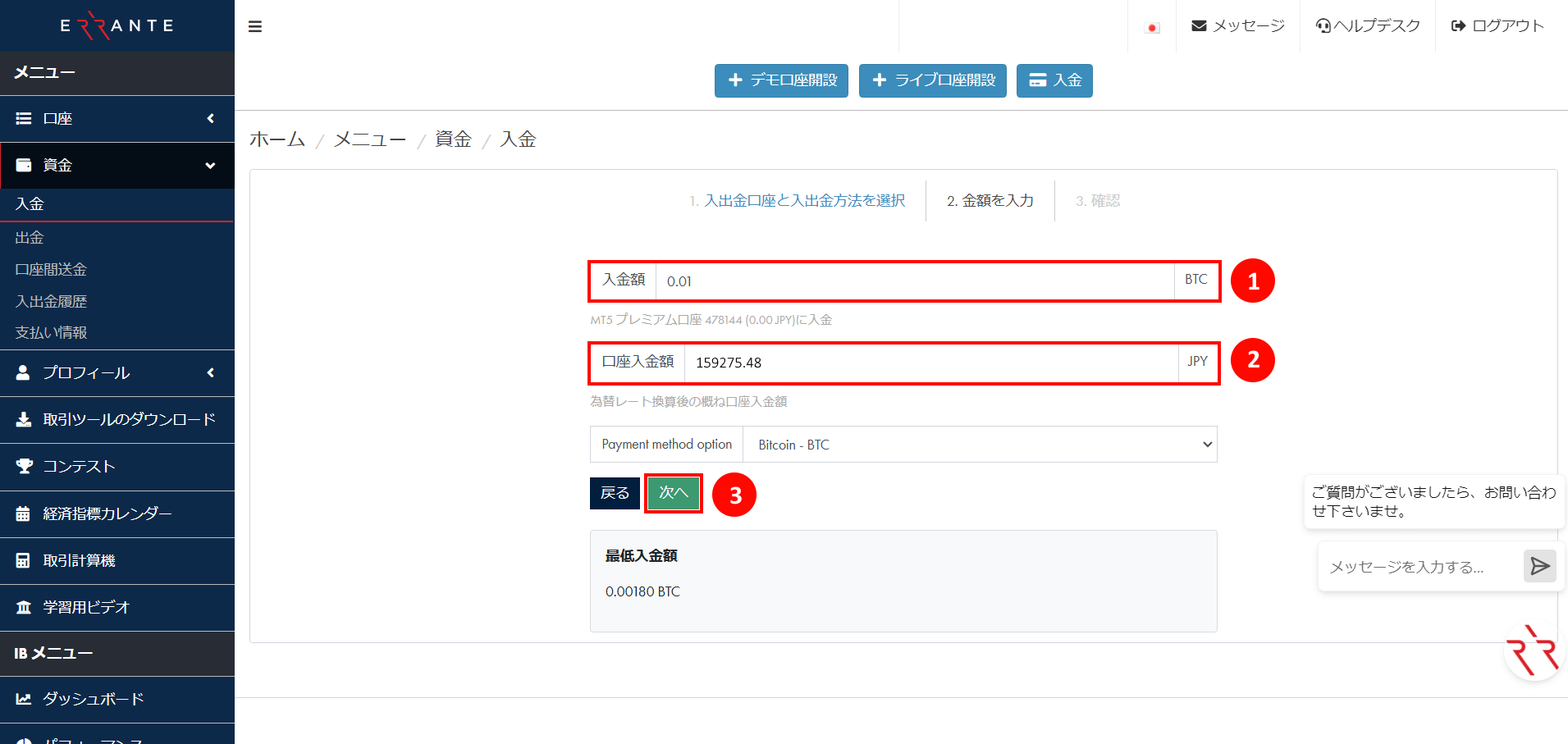Open メッセージ from the top bar
1568x744 pixels.
[1238, 26]
